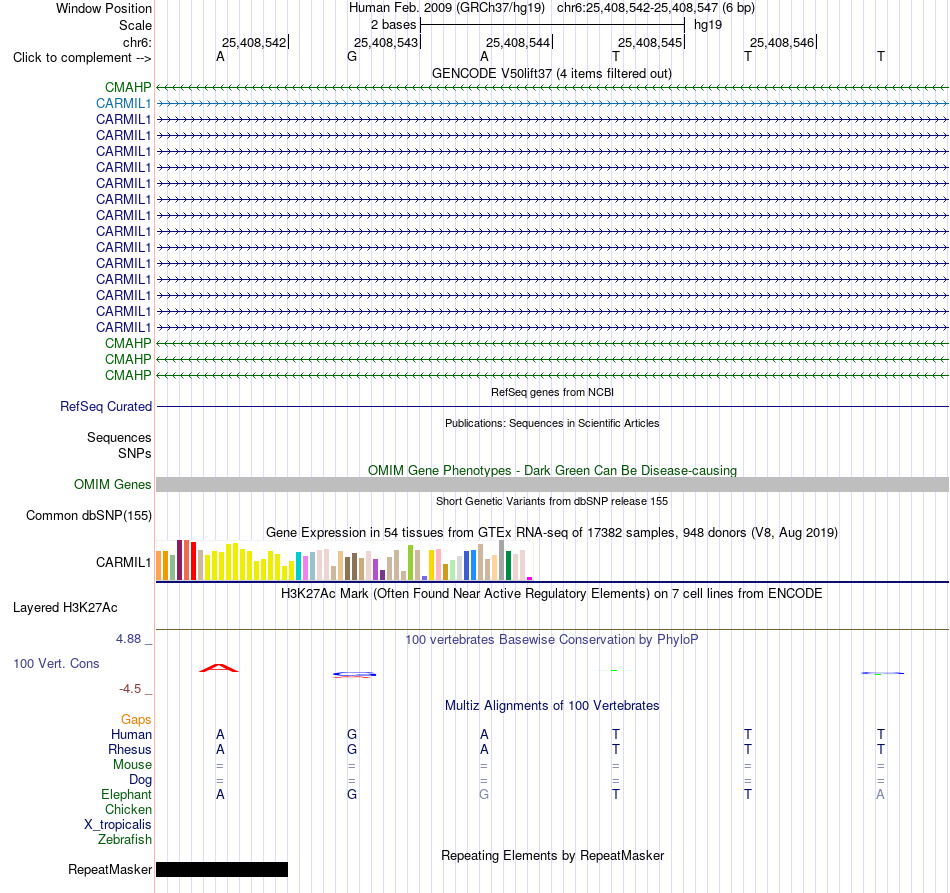The width and height of the screenshot is (950, 893).
Task: Click the short magenta bar ending GTEx chart
Action: click(530, 579)
